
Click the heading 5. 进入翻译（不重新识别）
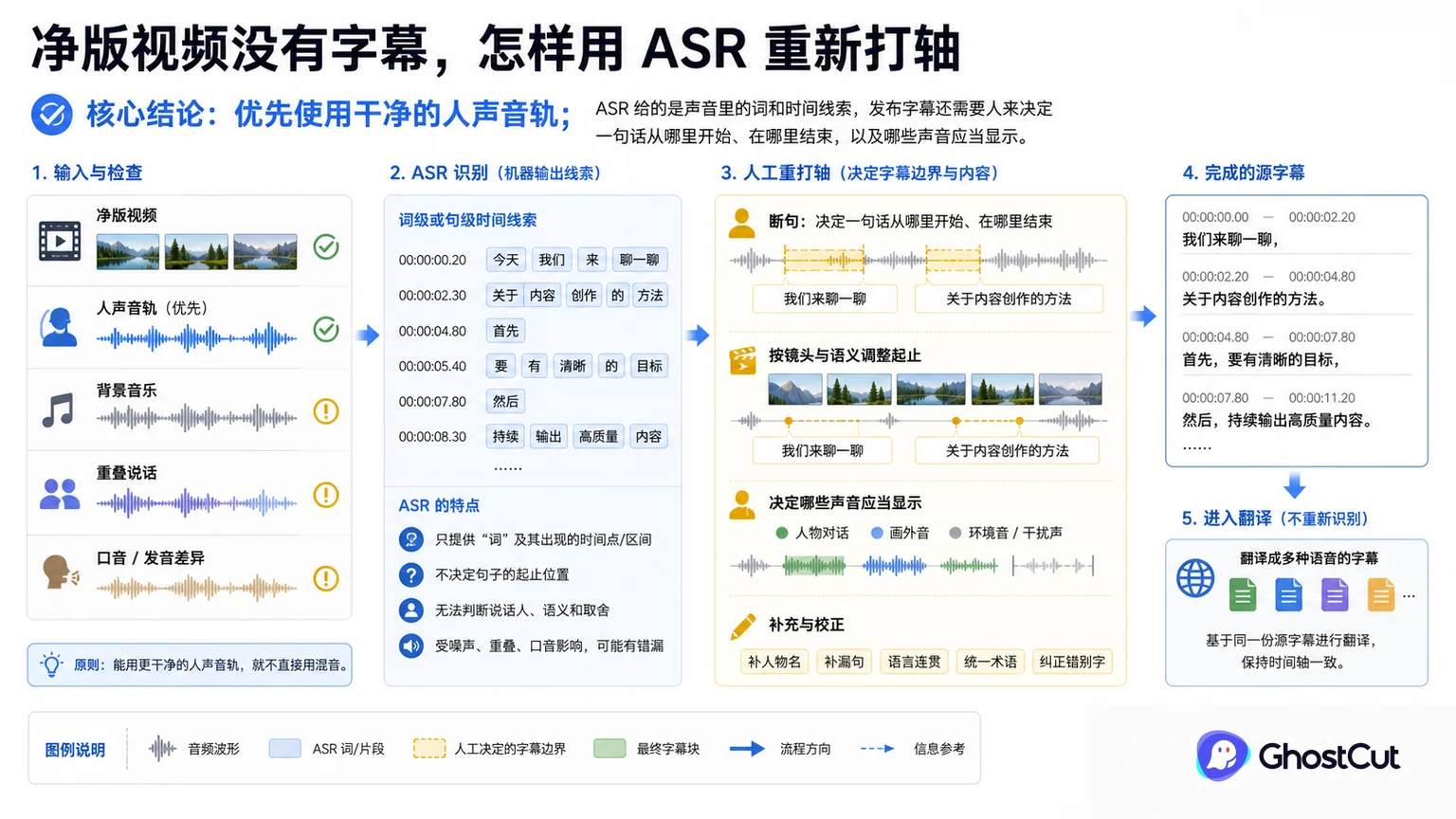(x=1275, y=519)
